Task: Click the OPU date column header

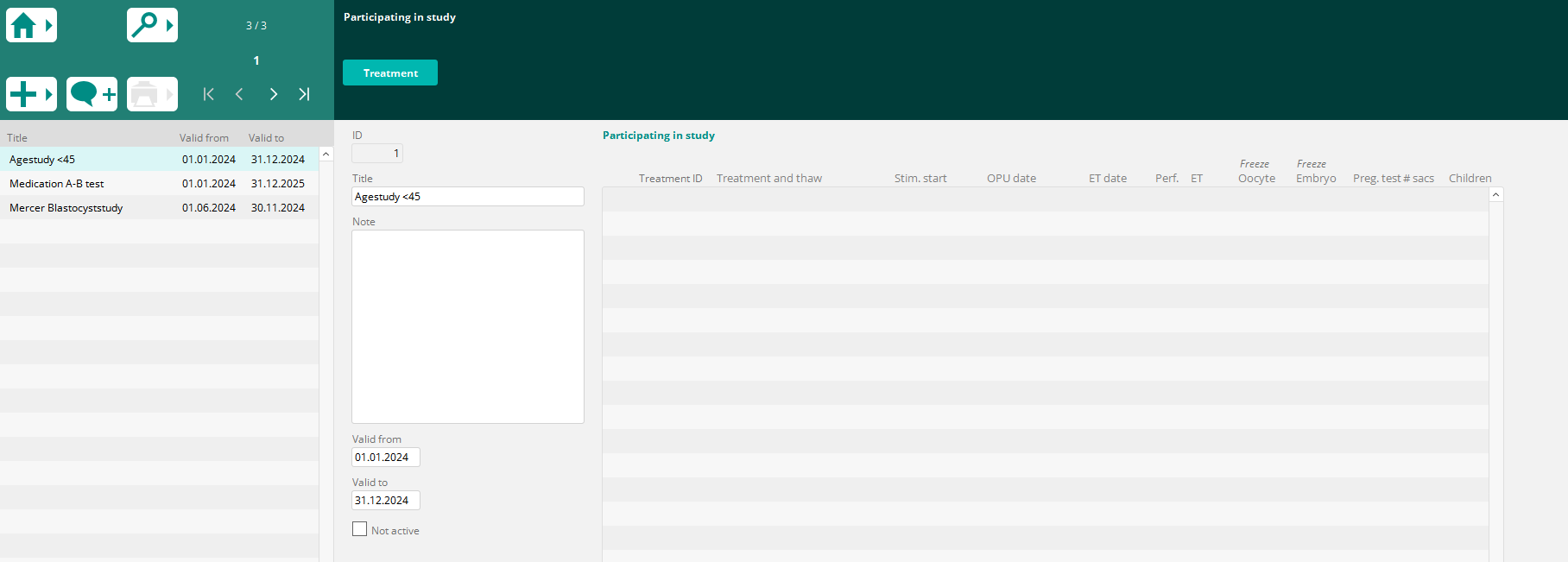Action: [1011, 179]
